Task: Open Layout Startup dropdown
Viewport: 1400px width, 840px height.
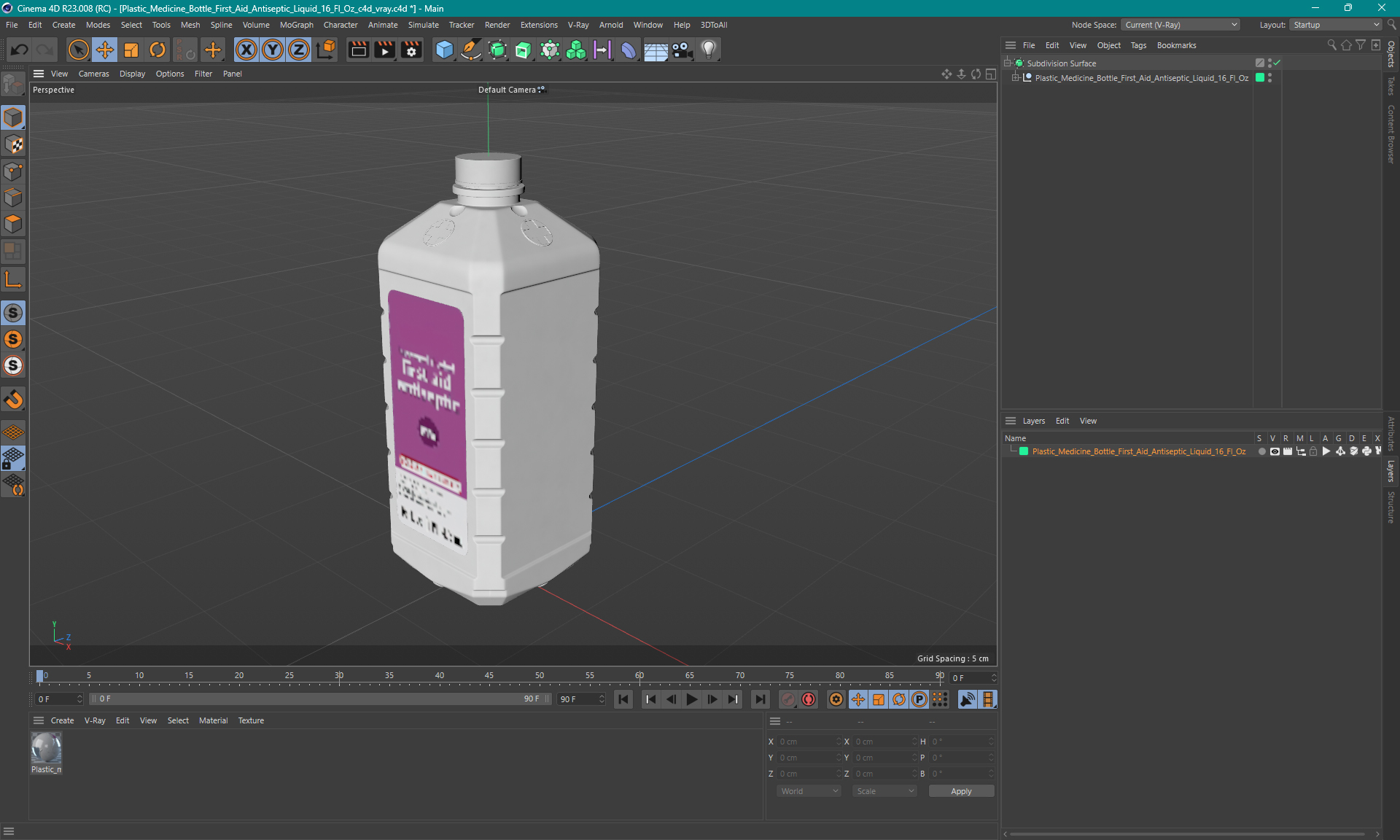Action: (1335, 25)
